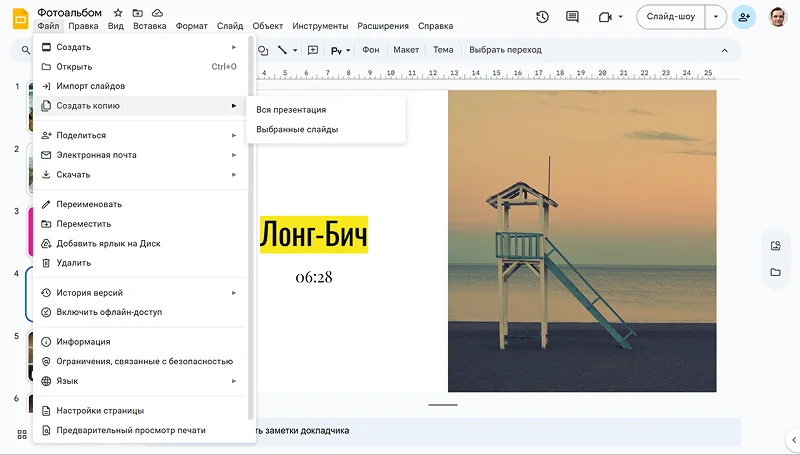This screenshot has width=800, height=455.
Task: Open version history clock icon
Action: pyautogui.click(x=542, y=17)
